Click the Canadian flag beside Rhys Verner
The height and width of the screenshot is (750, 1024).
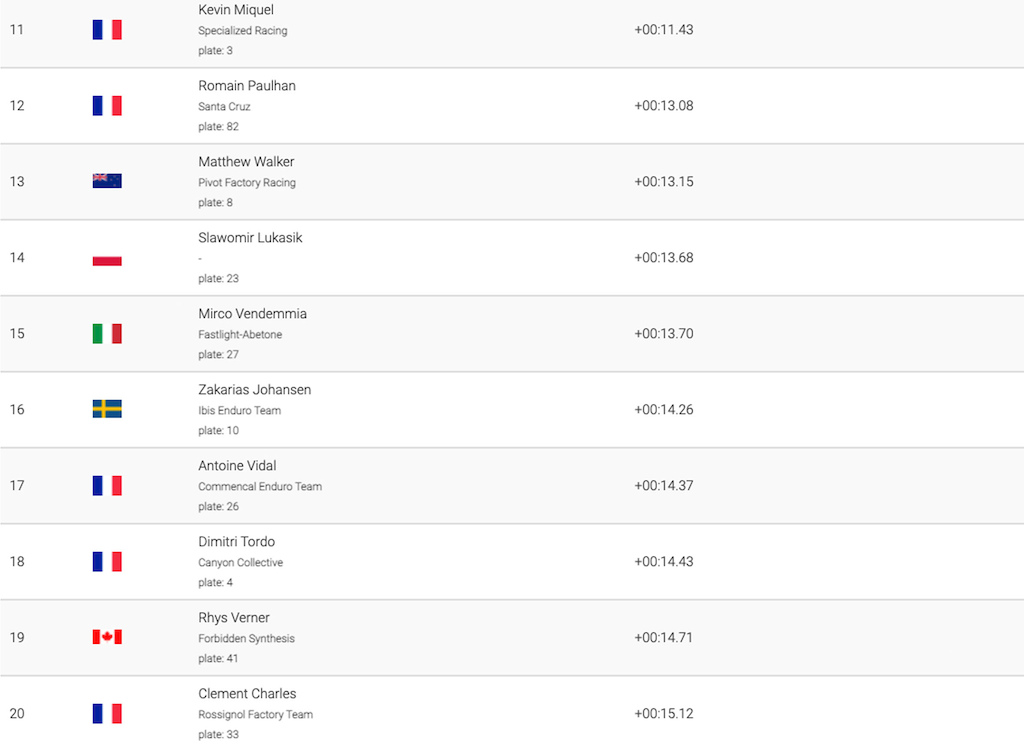pos(107,637)
